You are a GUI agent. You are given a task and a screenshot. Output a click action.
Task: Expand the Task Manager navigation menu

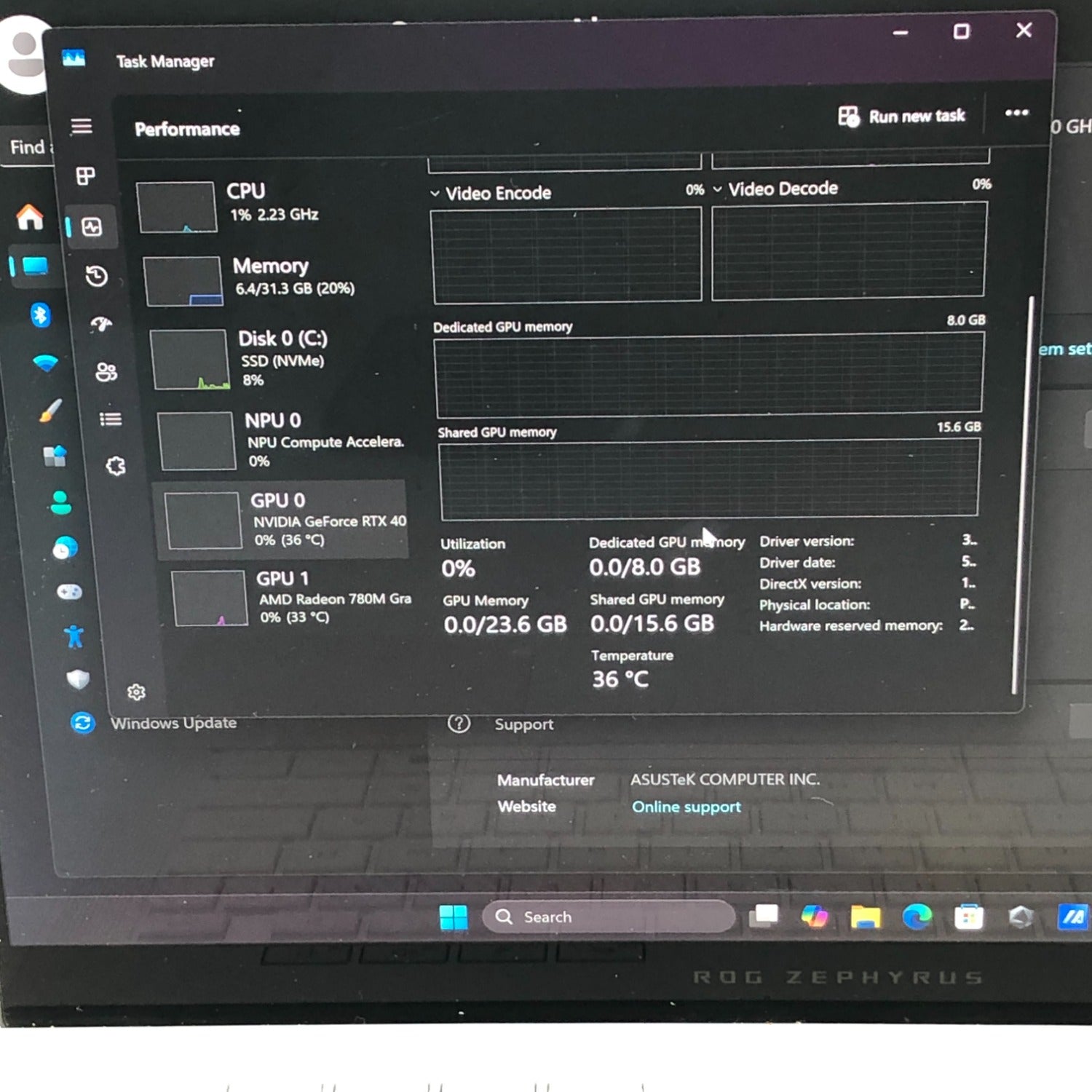click(82, 126)
